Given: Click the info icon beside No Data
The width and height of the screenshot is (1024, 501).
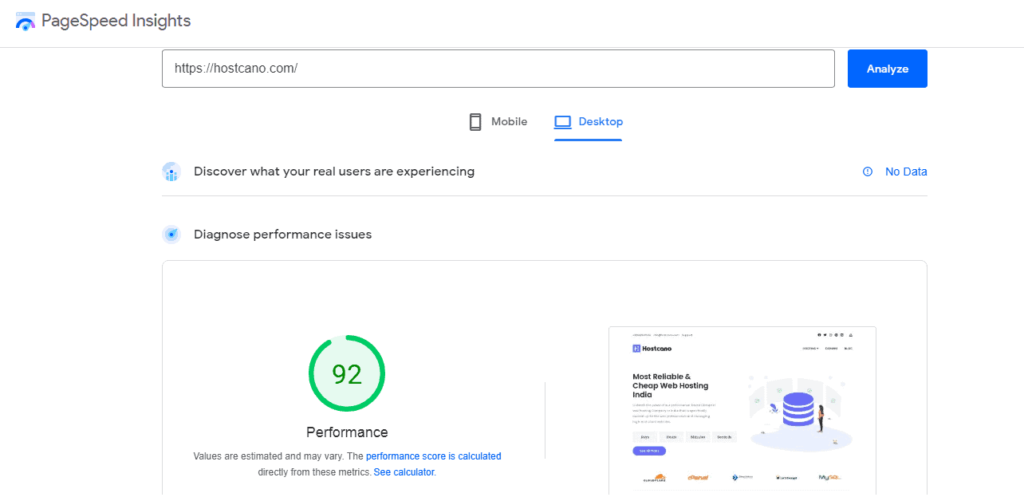Looking at the screenshot, I should 867,172.
